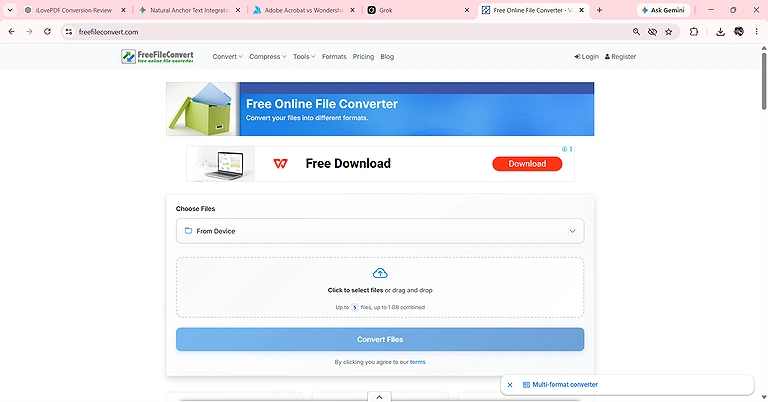Switch to the Grok tab
Screen dimensions: 768x402
(419, 10)
